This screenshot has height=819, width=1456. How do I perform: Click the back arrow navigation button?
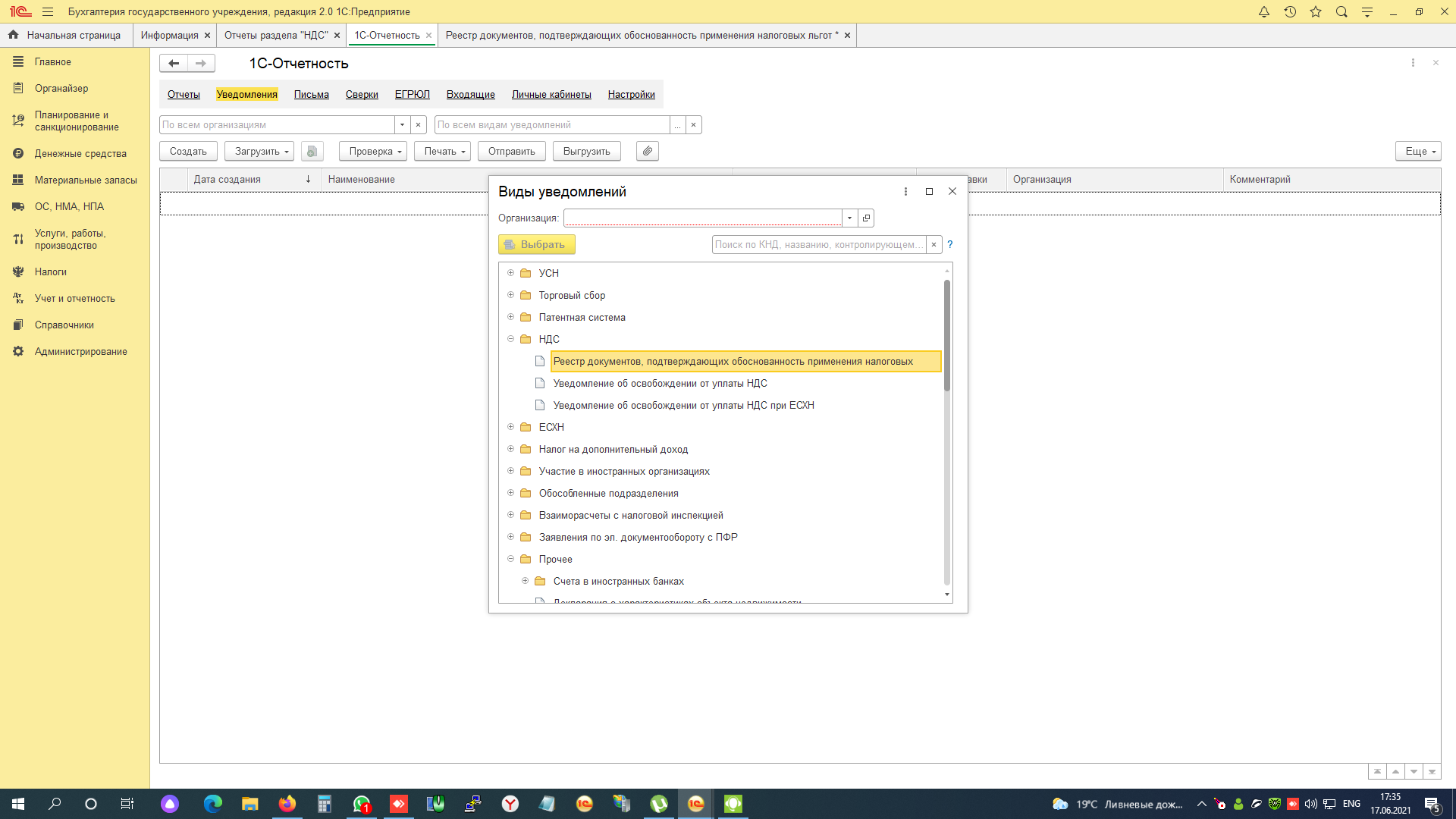point(174,64)
